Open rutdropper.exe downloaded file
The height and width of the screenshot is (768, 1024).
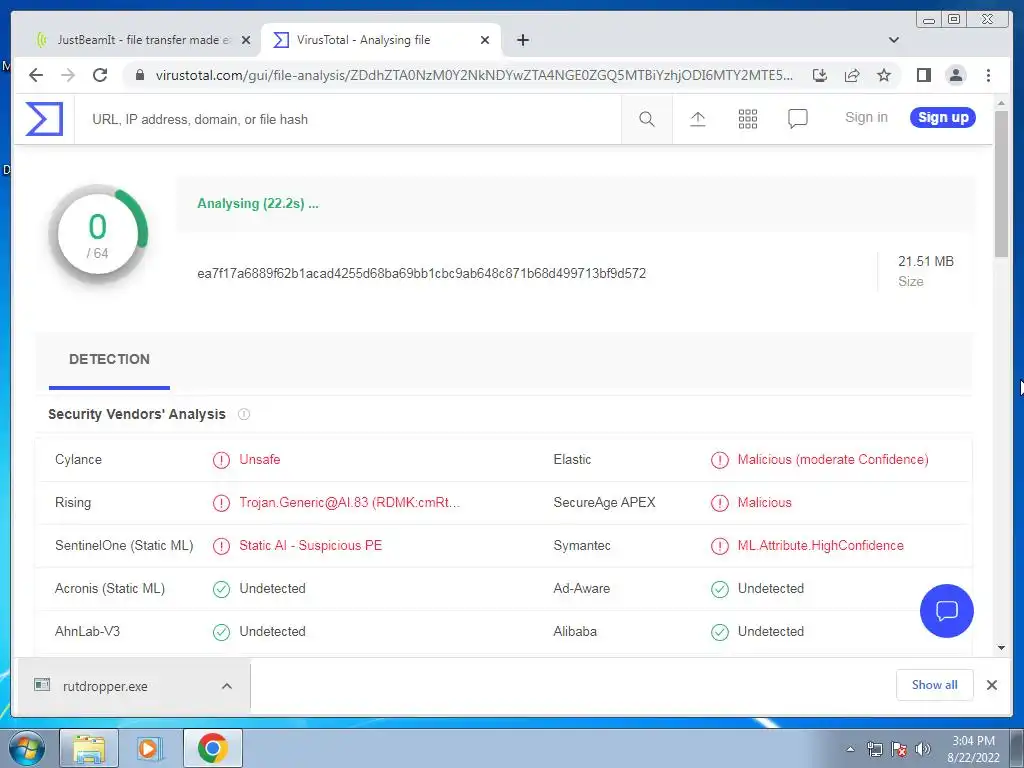click(104, 686)
